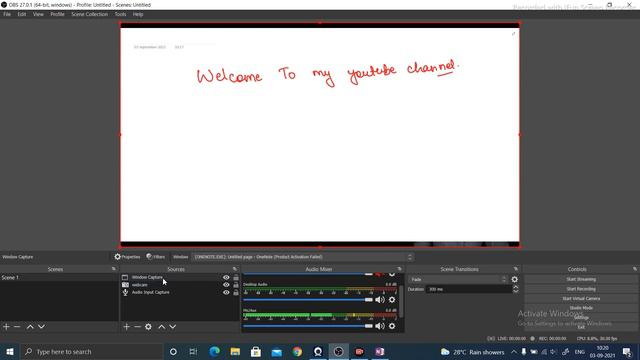Viewport: 640px width, 360px height.
Task: Select the webcam source row
Action: pyautogui.click(x=180, y=285)
